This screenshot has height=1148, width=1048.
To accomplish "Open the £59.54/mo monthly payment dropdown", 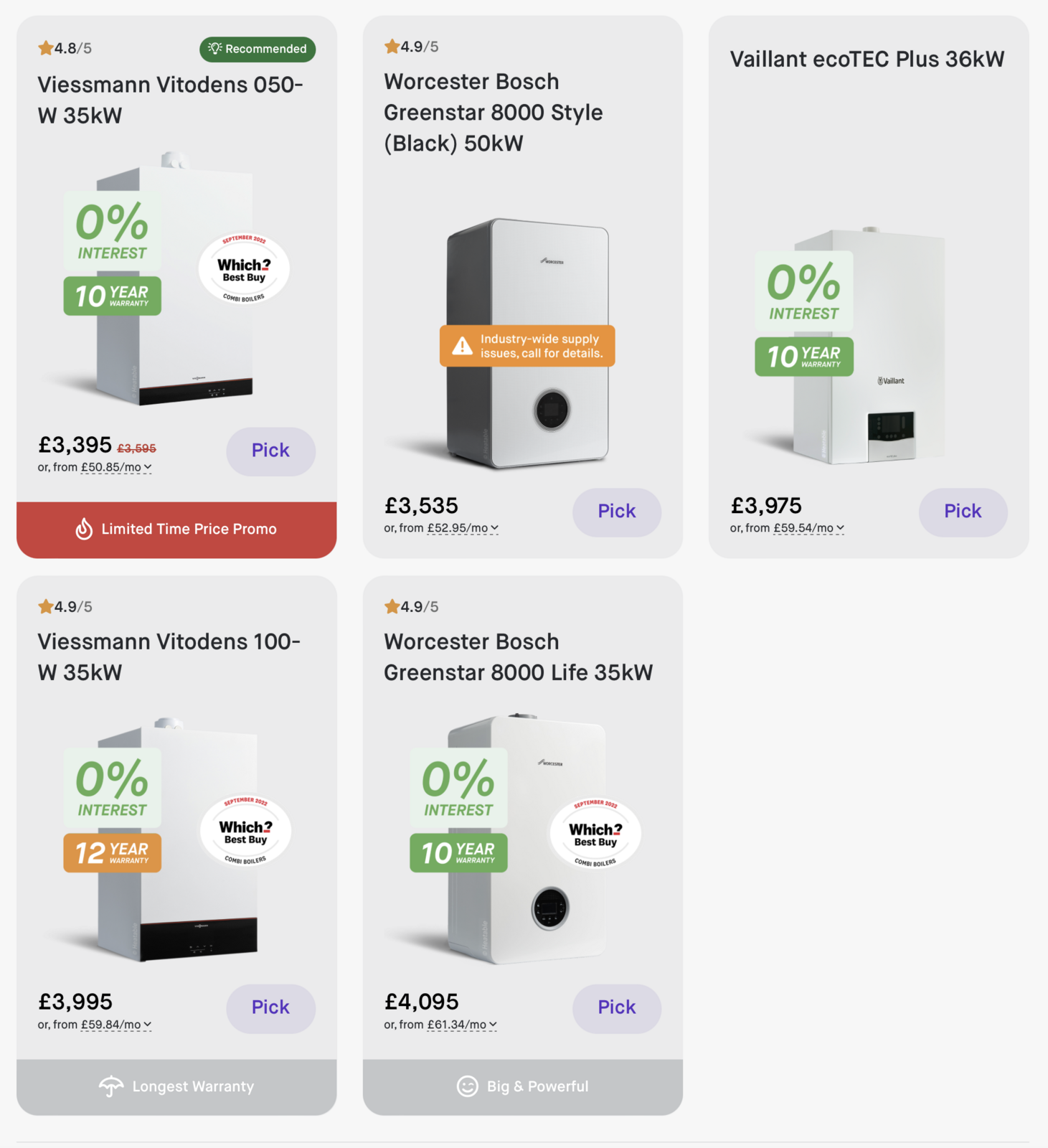I will 808,528.
